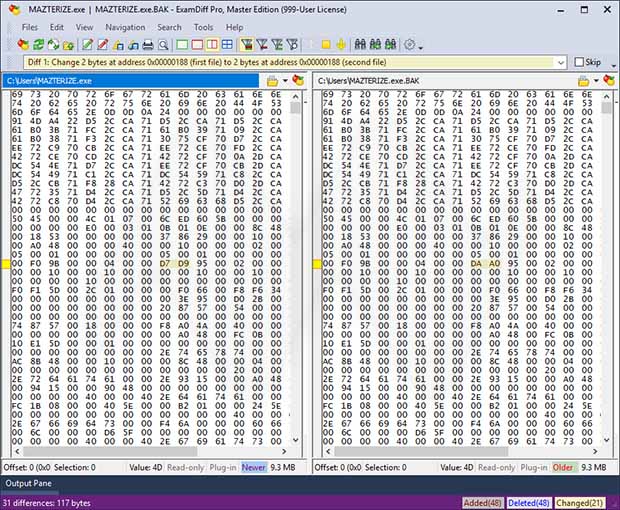The height and width of the screenshot is (510, 620).
Task: Click left pane browse folder icon
Action: point(272,81)
